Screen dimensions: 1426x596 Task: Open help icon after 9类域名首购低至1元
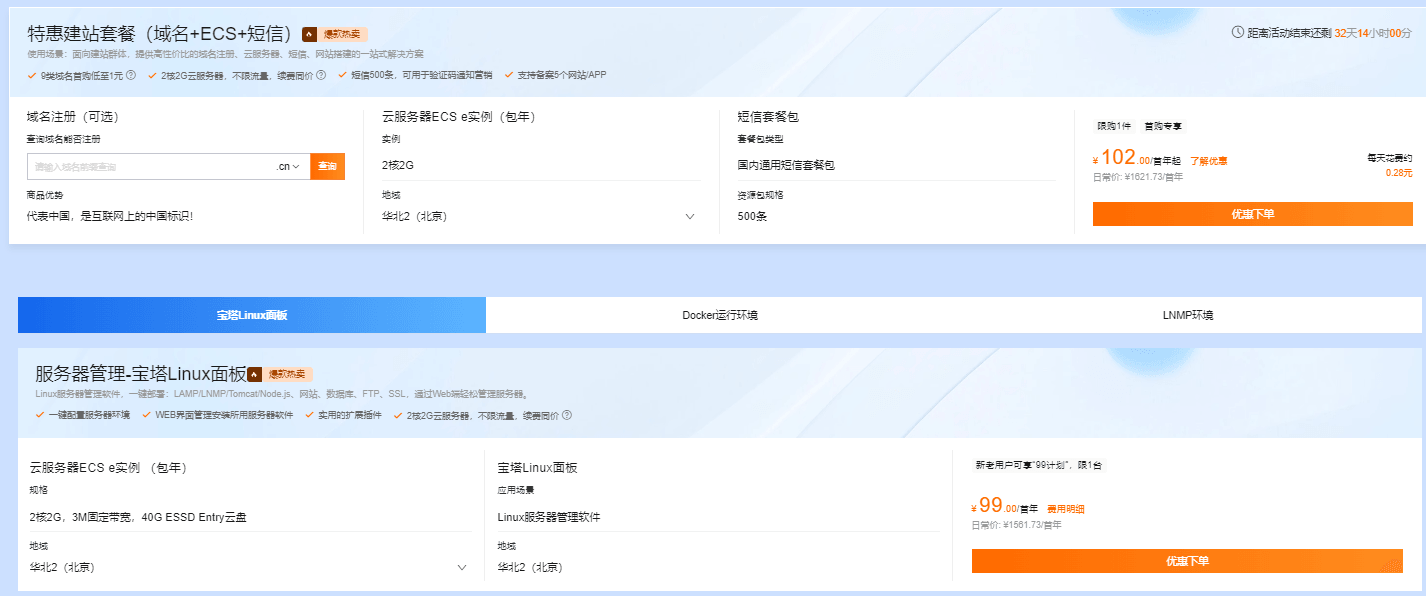[x=131, y=75]
